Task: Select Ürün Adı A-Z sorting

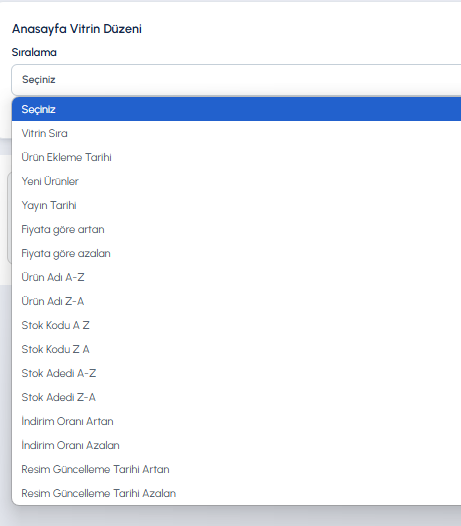Action: coord(237,277)
